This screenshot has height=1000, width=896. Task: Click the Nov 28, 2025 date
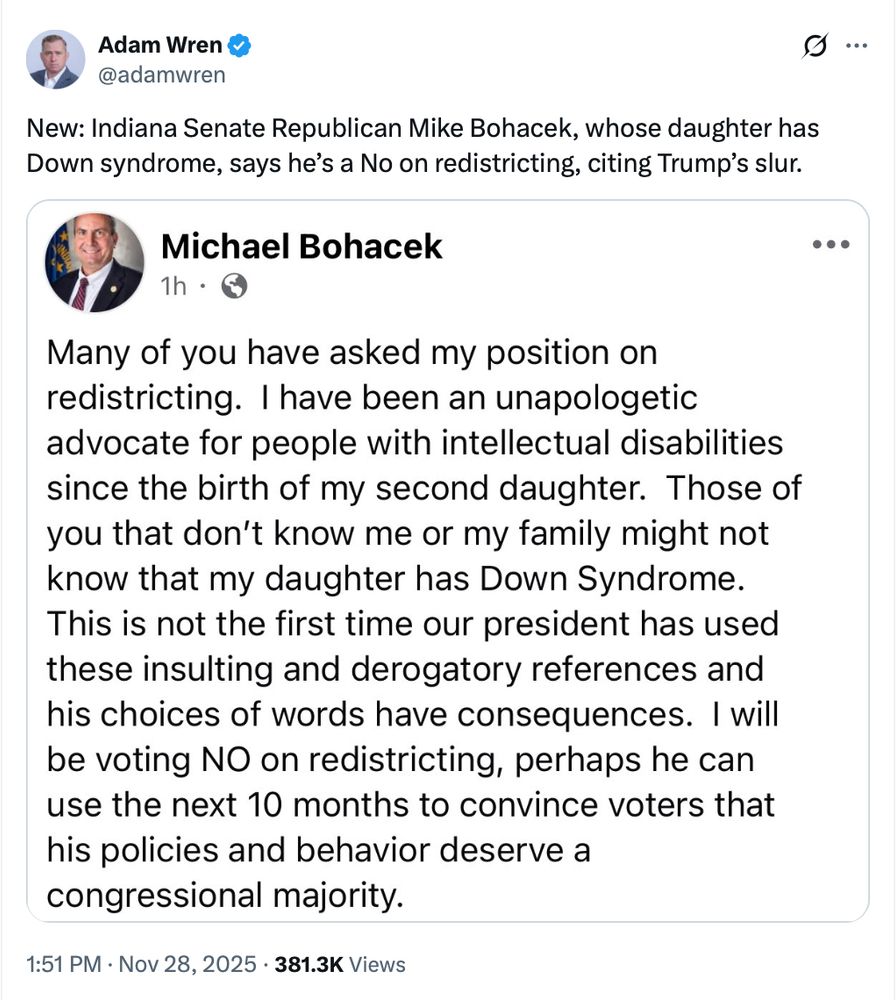[185, 964]
